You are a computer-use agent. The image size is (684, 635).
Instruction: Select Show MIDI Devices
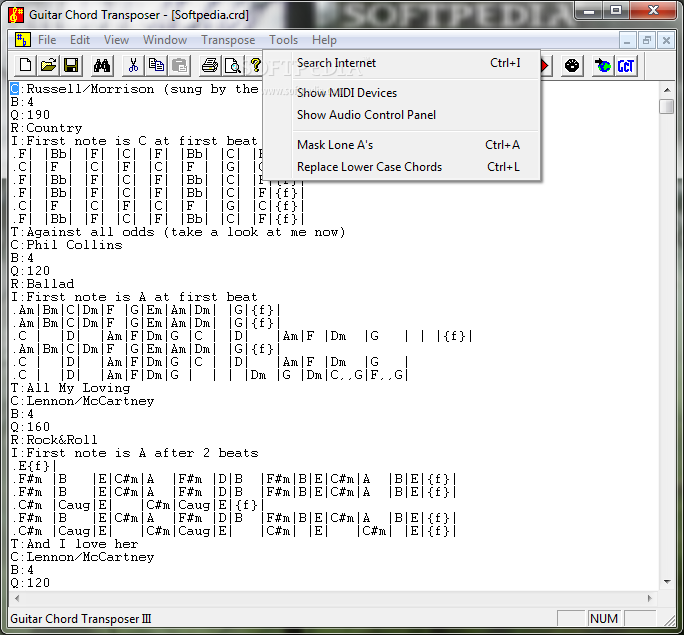(x=401, y=93)
